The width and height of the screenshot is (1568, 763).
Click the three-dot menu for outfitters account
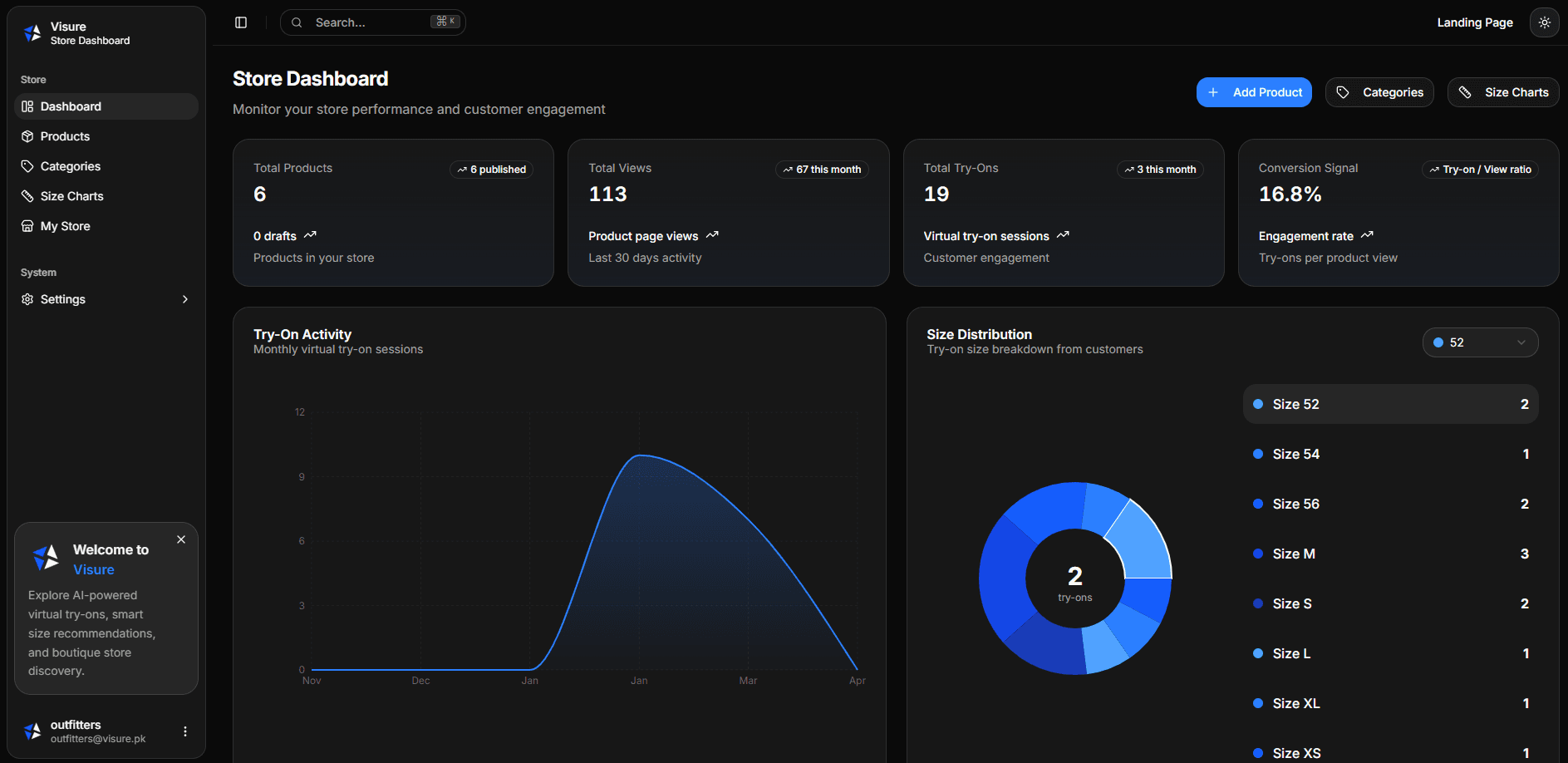tap(184, 731)
